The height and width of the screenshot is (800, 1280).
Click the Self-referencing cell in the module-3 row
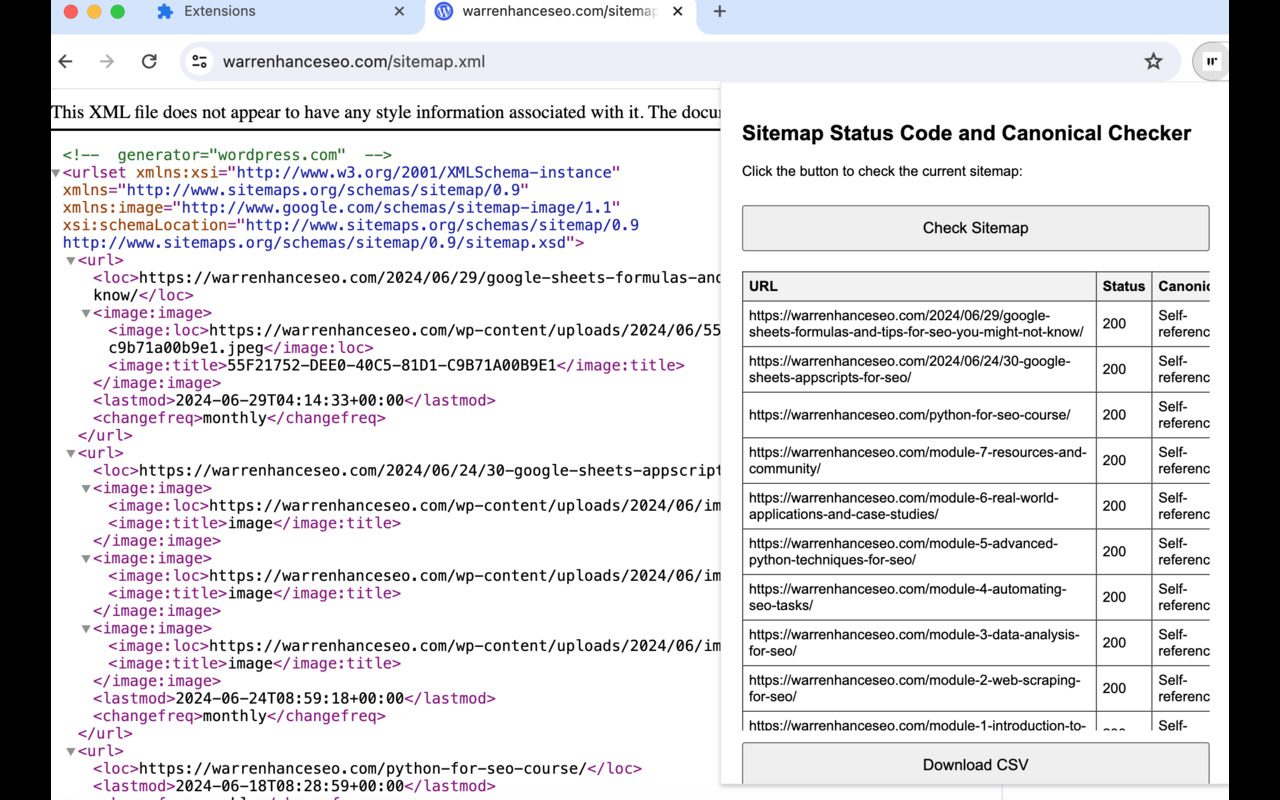[1183, 643]
